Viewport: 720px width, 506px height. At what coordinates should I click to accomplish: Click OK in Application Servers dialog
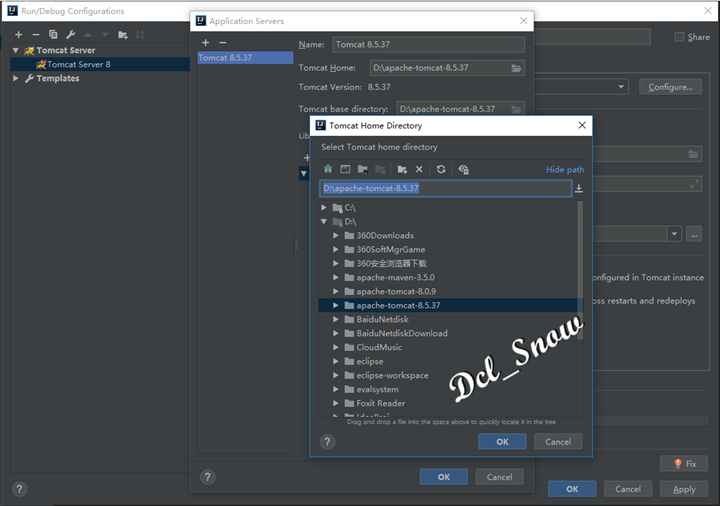(444, 477)
